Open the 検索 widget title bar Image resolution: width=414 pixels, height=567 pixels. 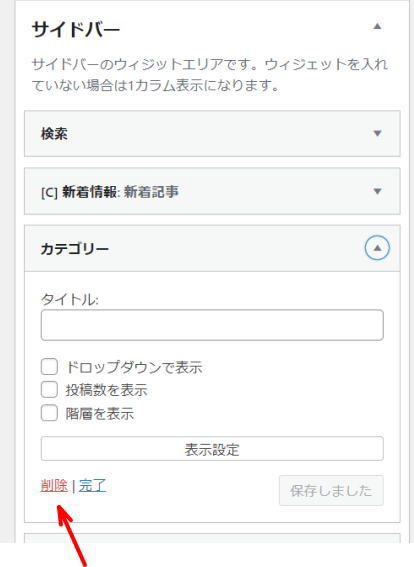click(212, 134)
